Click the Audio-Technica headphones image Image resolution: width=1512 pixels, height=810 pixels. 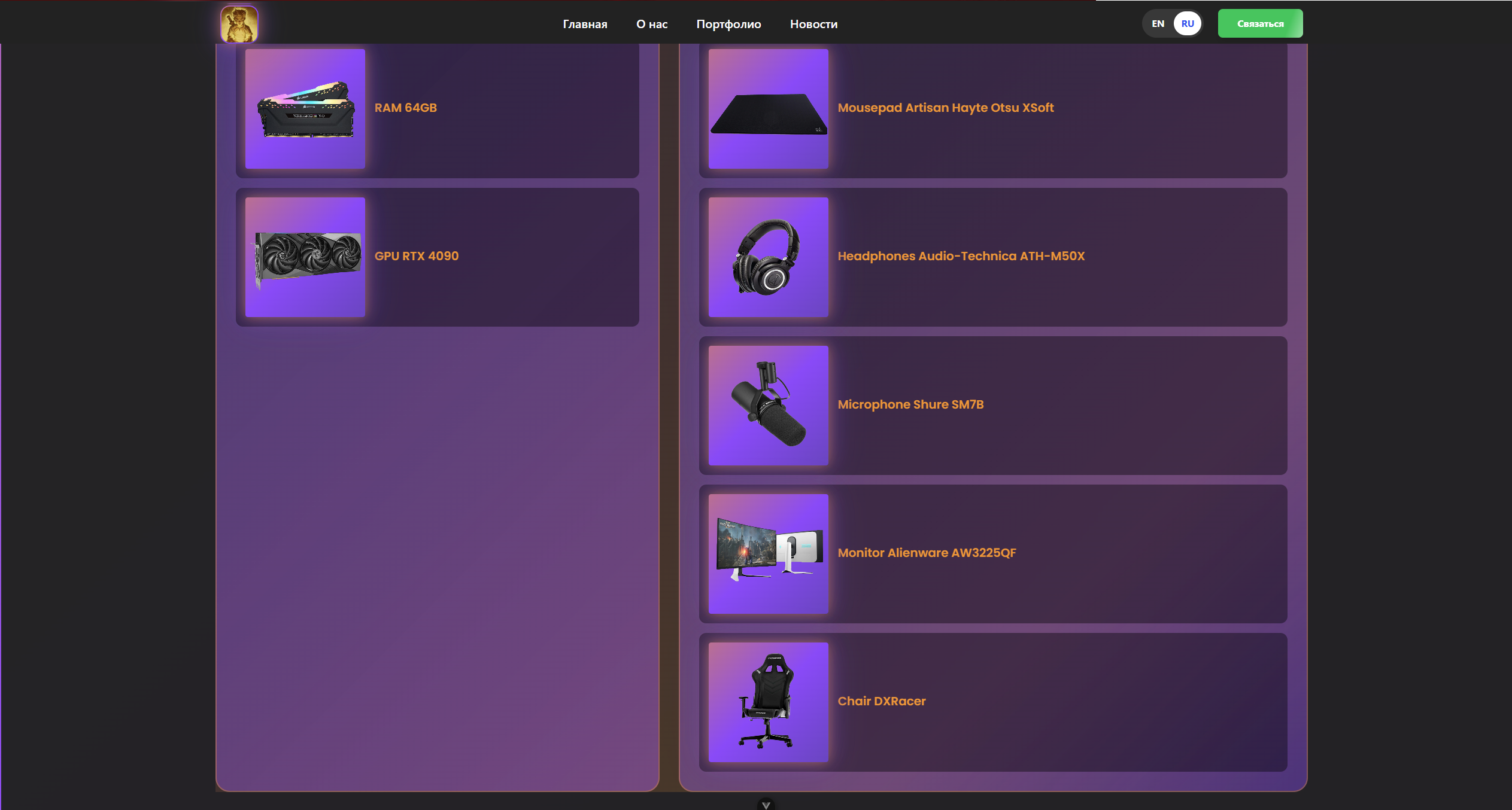coord(769,257)
